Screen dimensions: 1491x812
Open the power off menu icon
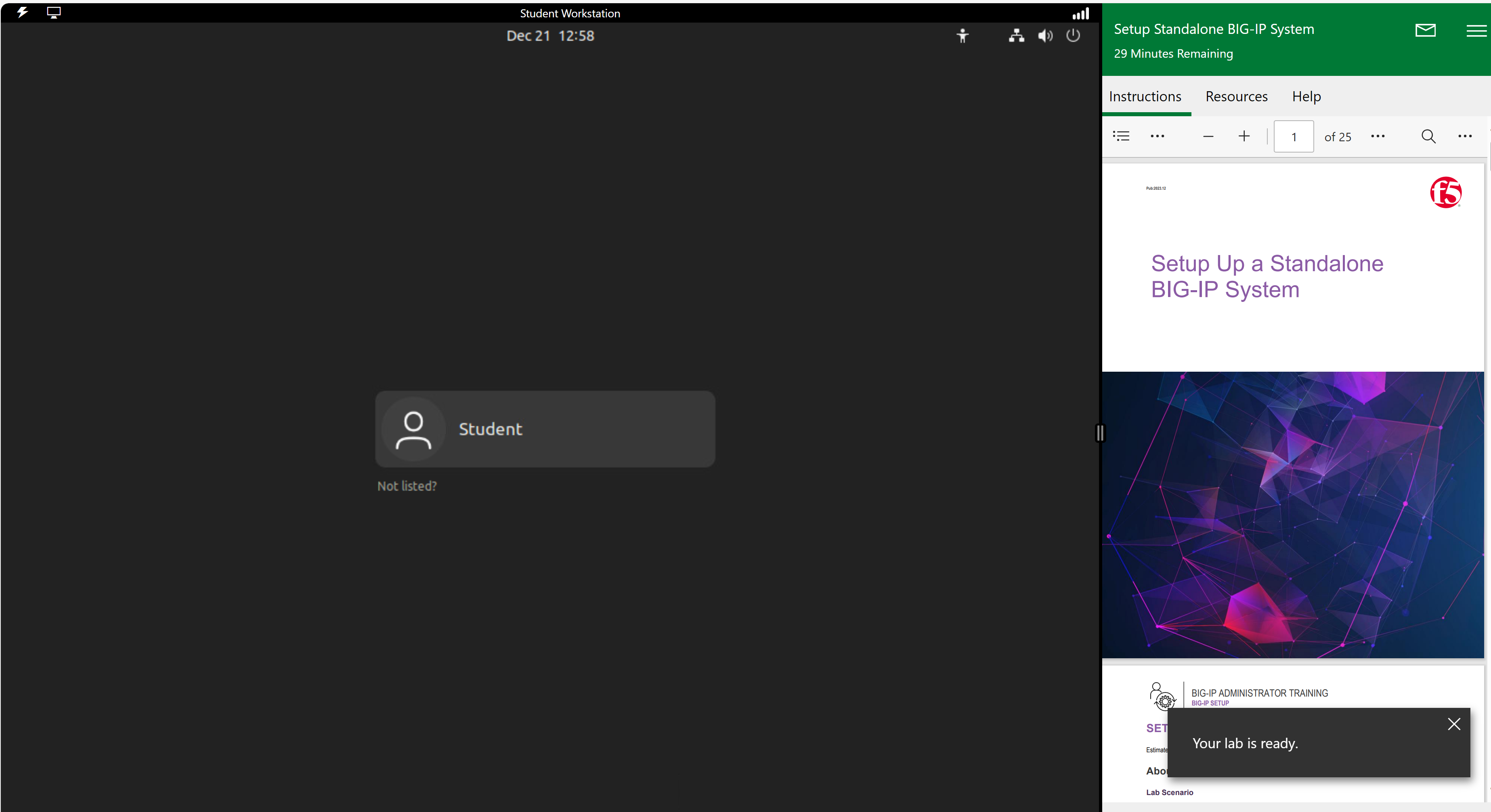pyautogui.click(x=1072, y=35)
